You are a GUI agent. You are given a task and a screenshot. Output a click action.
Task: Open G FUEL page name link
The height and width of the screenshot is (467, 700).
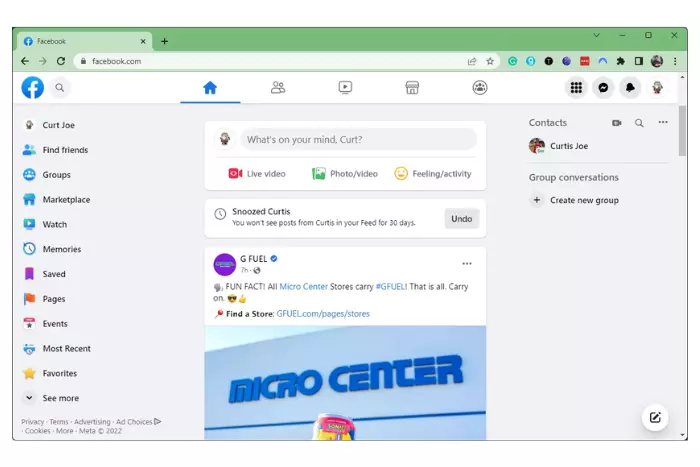(254, 259)
